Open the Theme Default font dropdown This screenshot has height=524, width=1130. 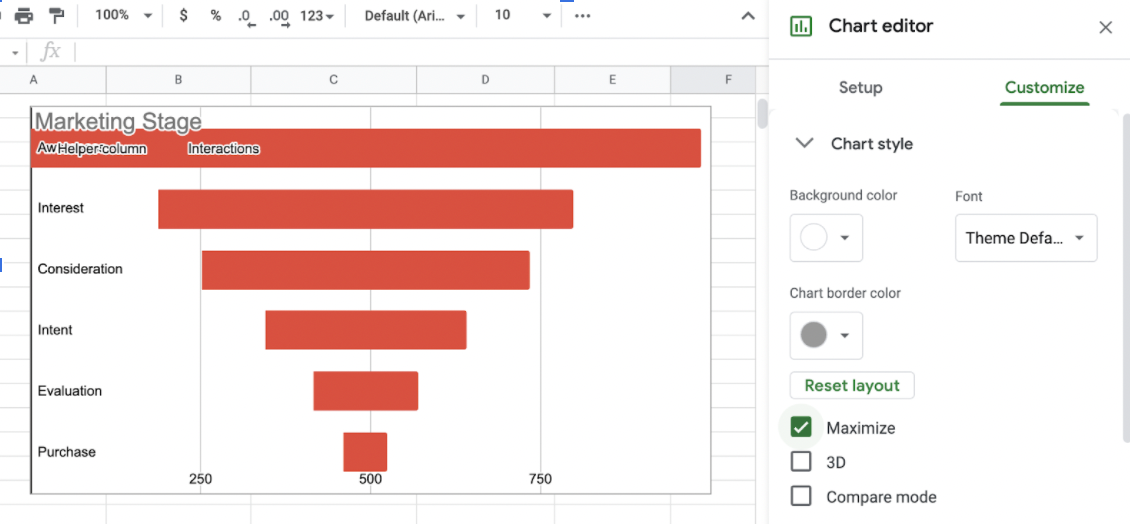[1025, 238]
